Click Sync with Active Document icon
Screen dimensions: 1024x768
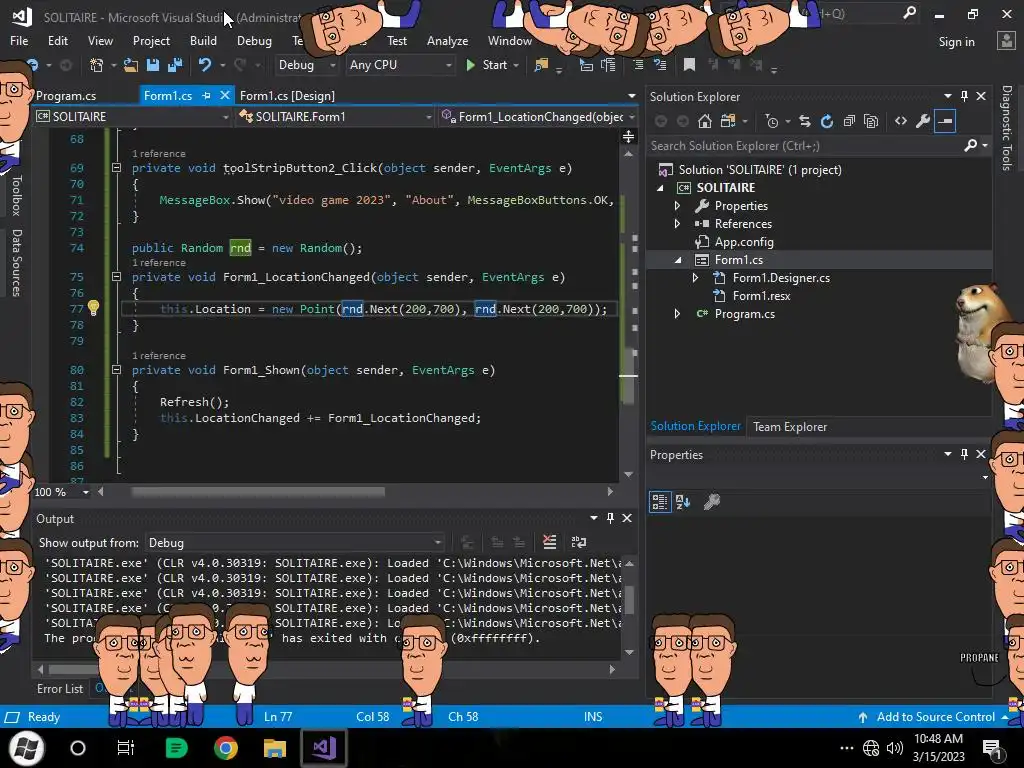805,121
